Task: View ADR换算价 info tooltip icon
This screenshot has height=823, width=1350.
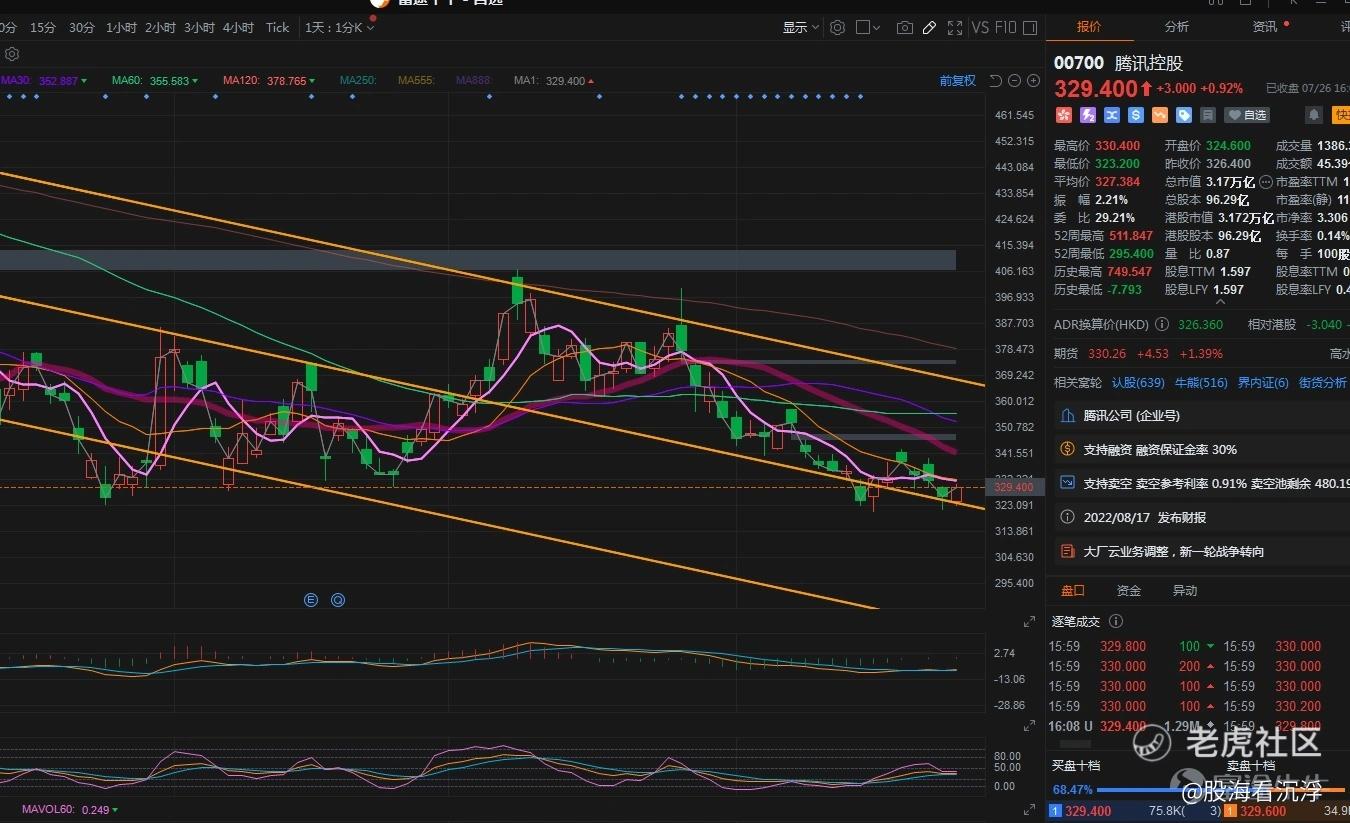Action: click(1162, 325)
